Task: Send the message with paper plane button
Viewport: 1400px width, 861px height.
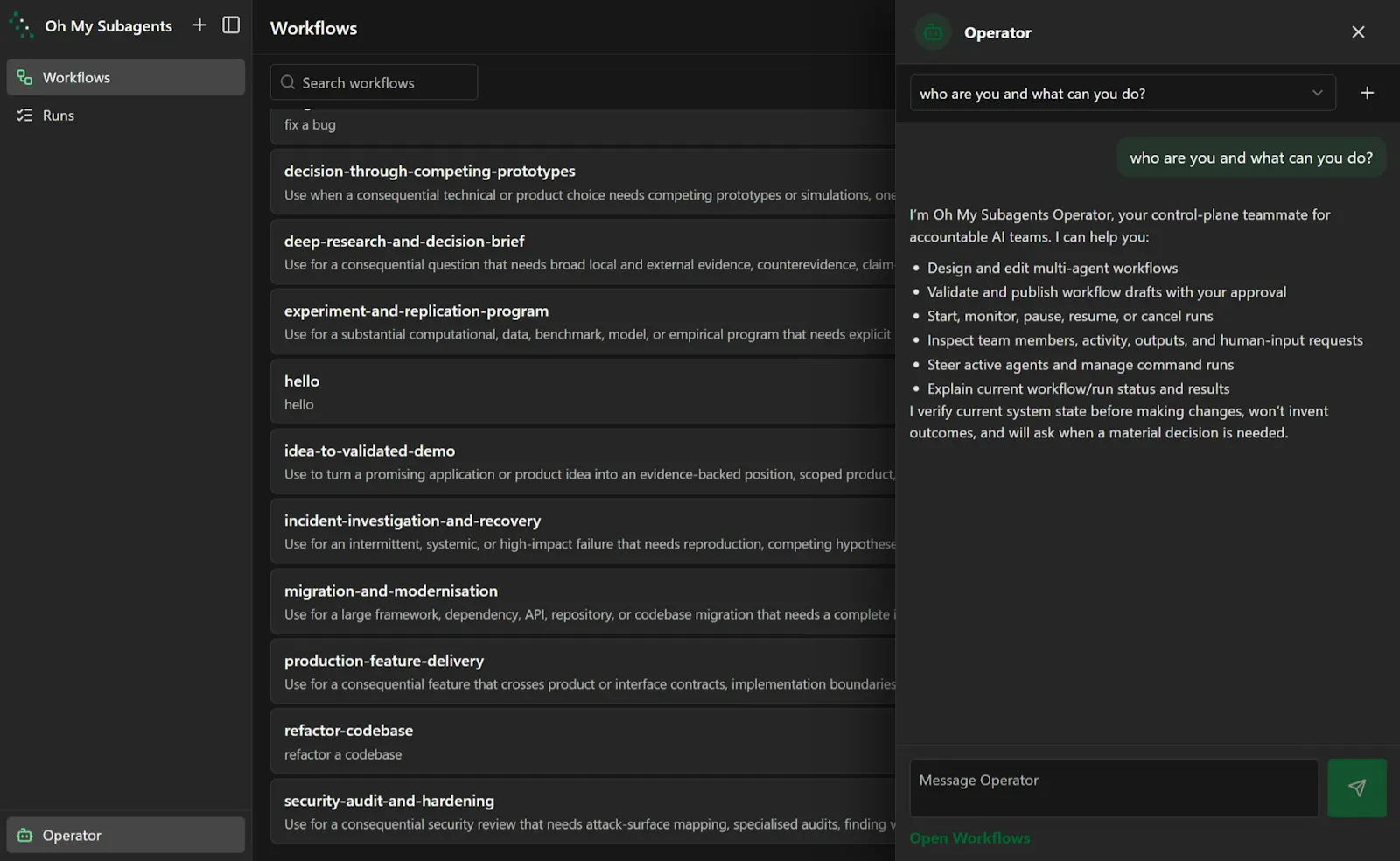Action: pyautogui.click(x=1357, y=788)
